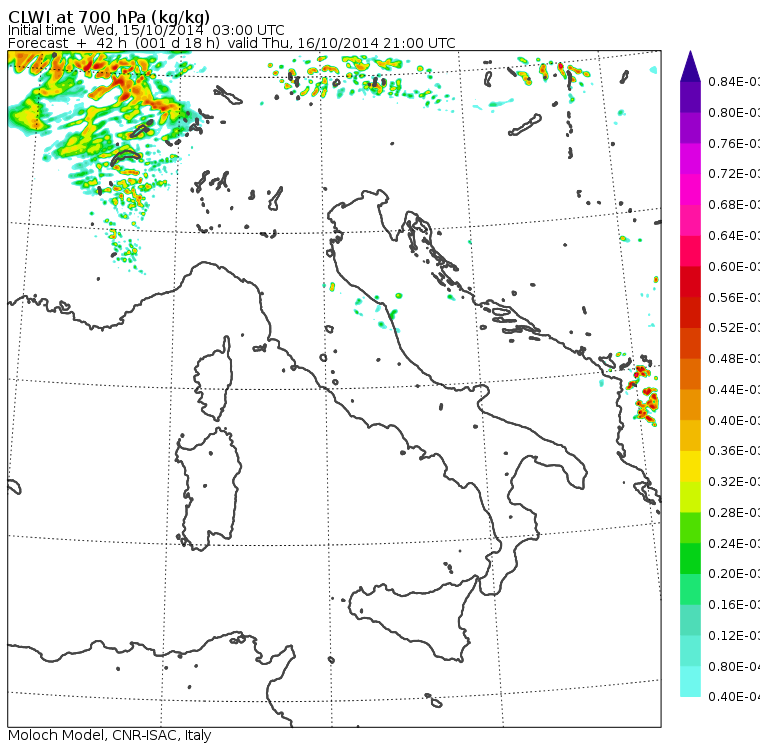760x749 pixels.
Task: Choose the red band between 0.56E-03 and 0.60E-03
Action: pos(690,282)
